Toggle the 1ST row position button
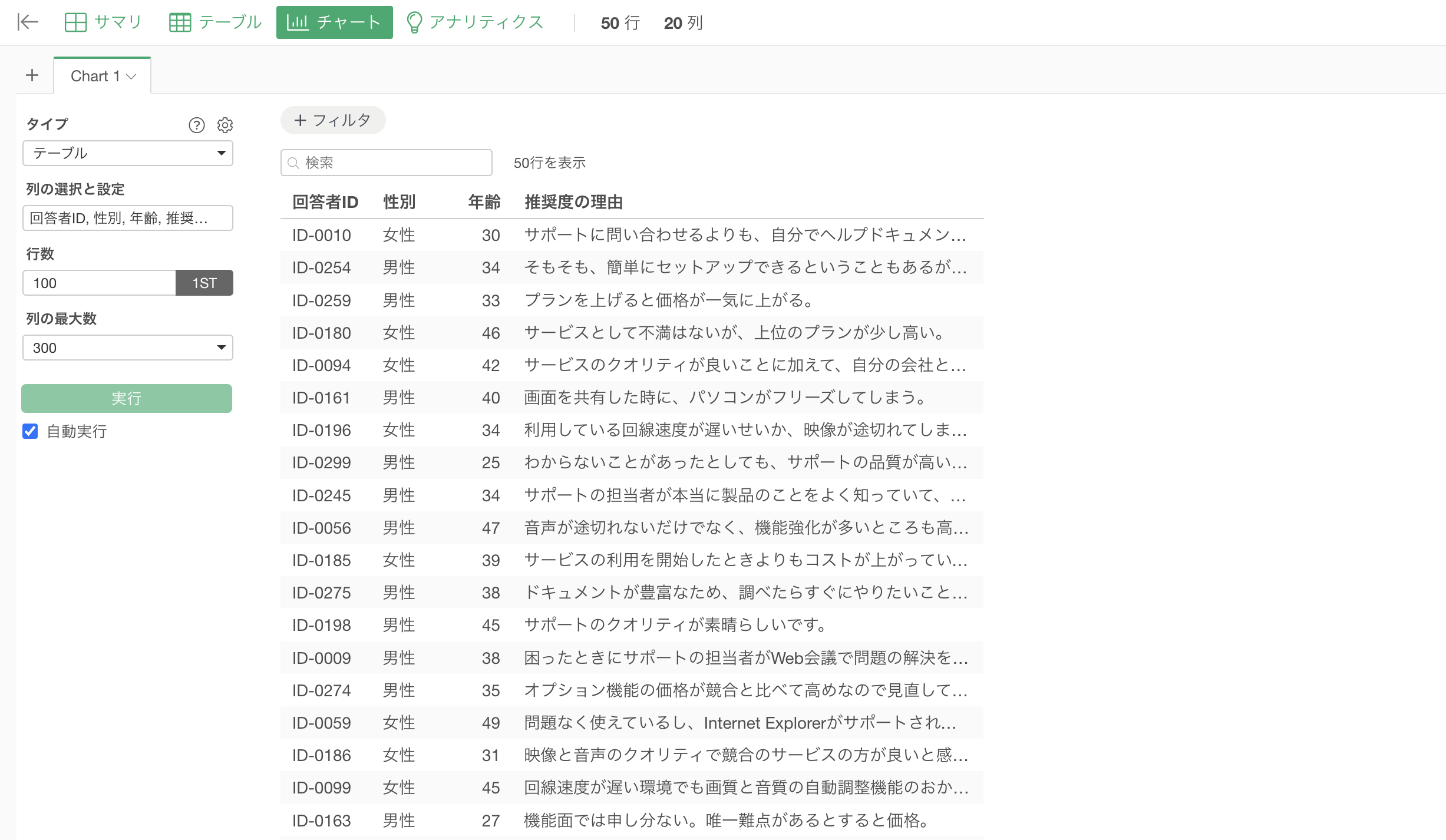This screenshot has height=840, width=1446. (204, 283)
